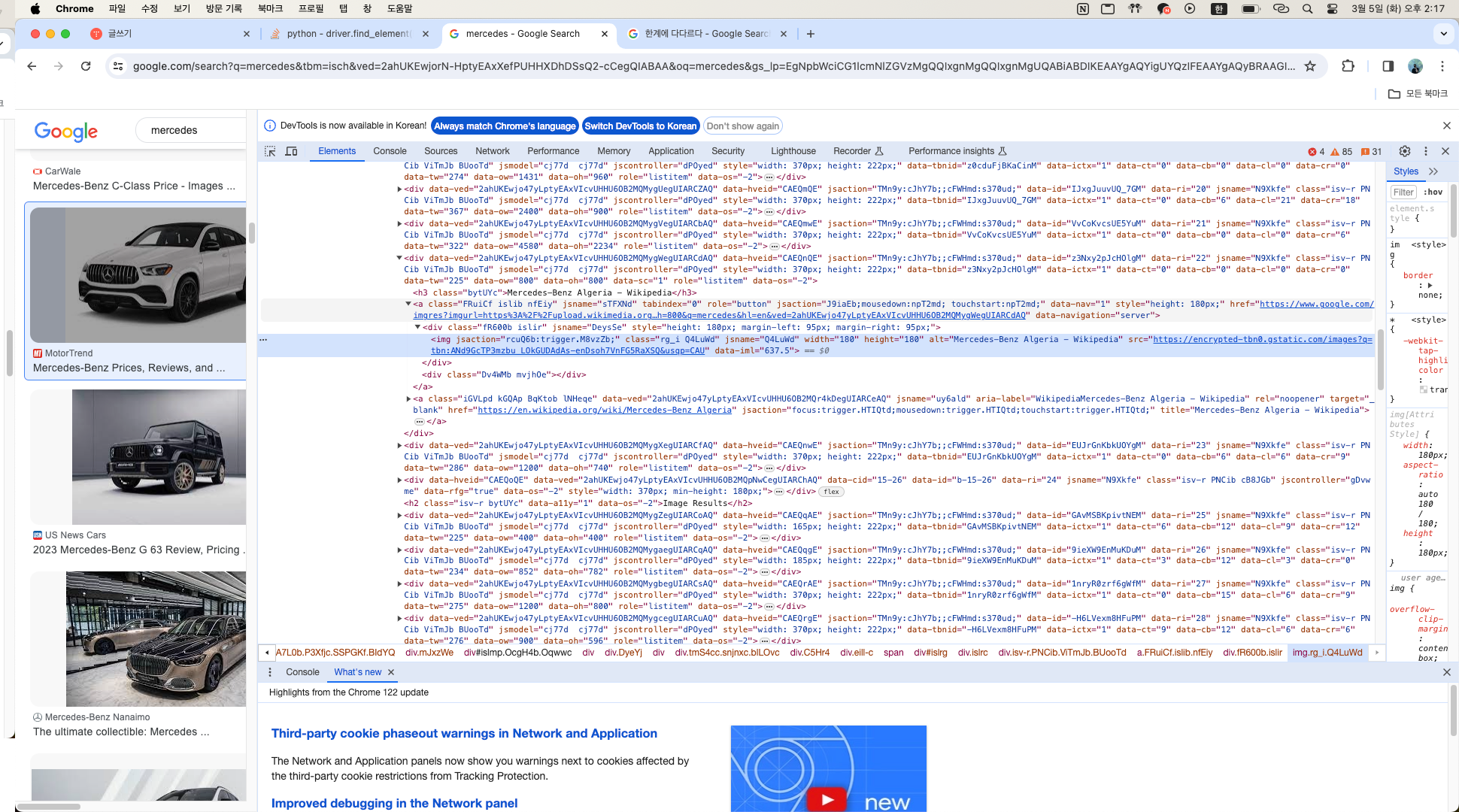Click the DevTools more options kebab
The width and height of the screenshot is (1459, 812).
1425,151
